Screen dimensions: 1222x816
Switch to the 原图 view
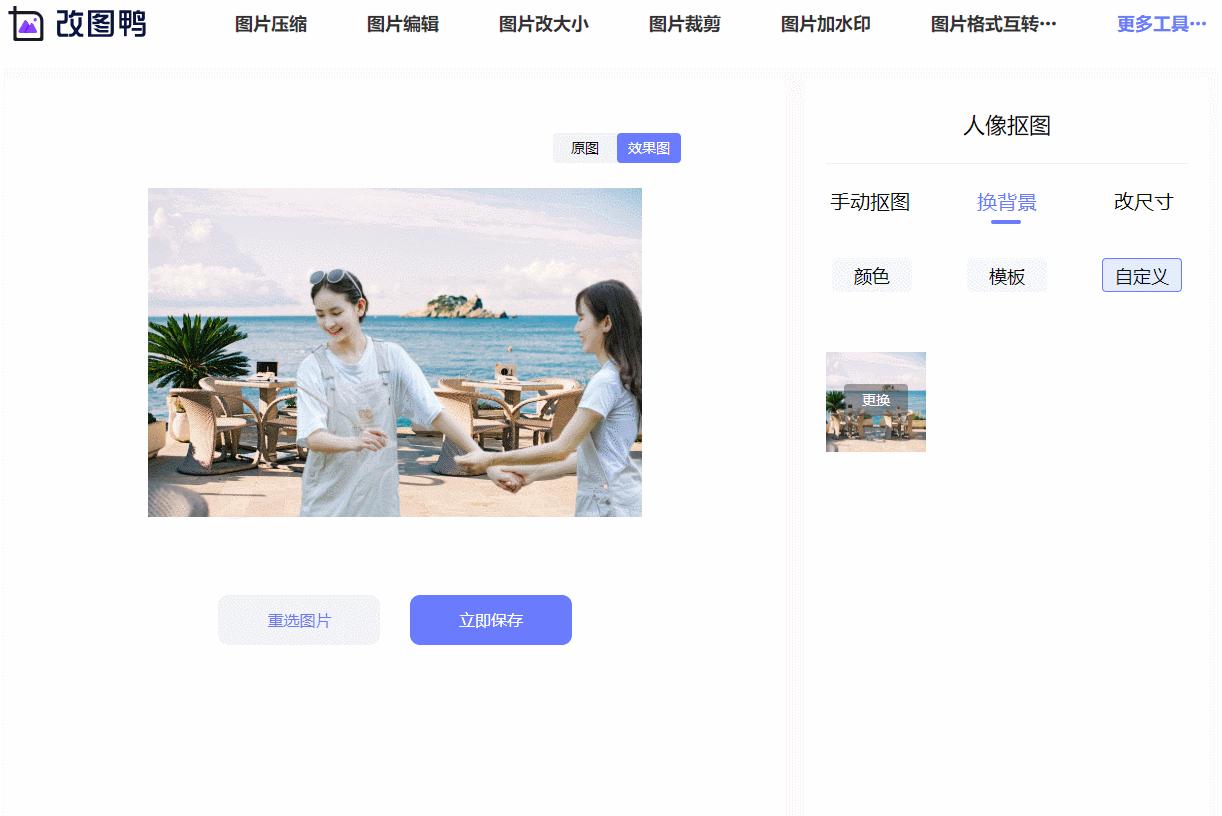click(584, 147)
